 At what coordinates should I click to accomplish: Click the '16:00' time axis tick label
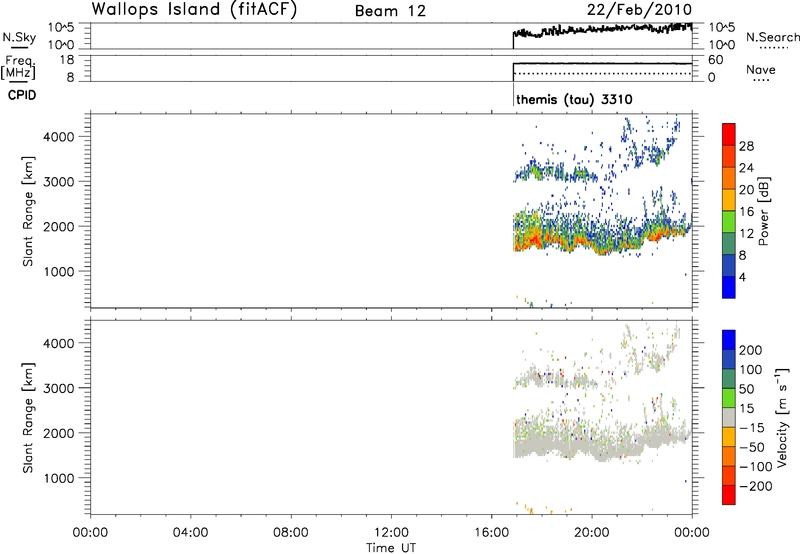(x=491, y=533)
